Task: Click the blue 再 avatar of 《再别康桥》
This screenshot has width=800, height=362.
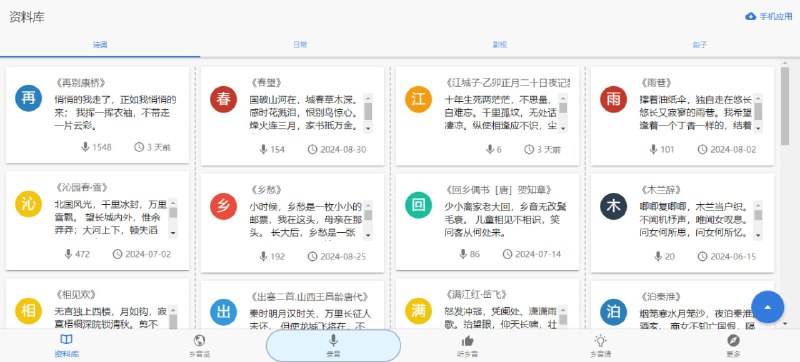Action: click(x=29, y=98)
